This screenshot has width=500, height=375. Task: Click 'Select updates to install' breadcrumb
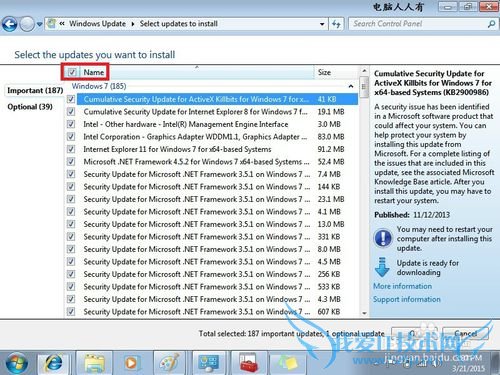179,24
